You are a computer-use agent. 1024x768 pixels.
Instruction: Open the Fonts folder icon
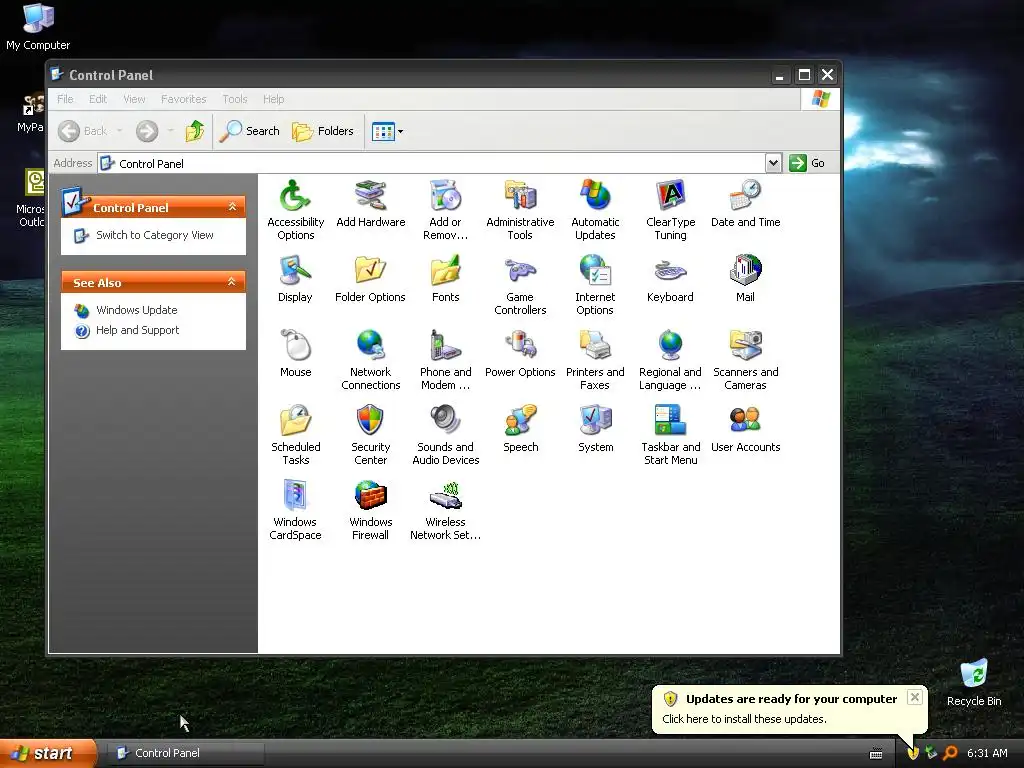pos(445,278)
